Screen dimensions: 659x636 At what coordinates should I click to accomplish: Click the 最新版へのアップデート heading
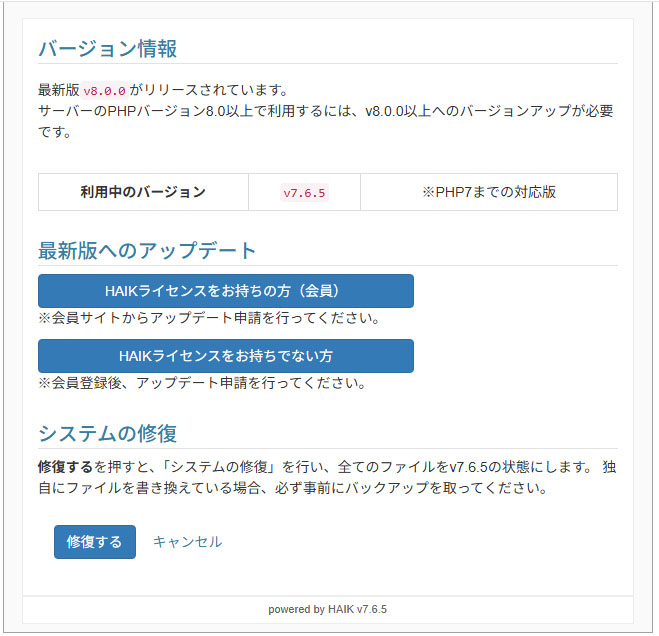coord(147,251)
